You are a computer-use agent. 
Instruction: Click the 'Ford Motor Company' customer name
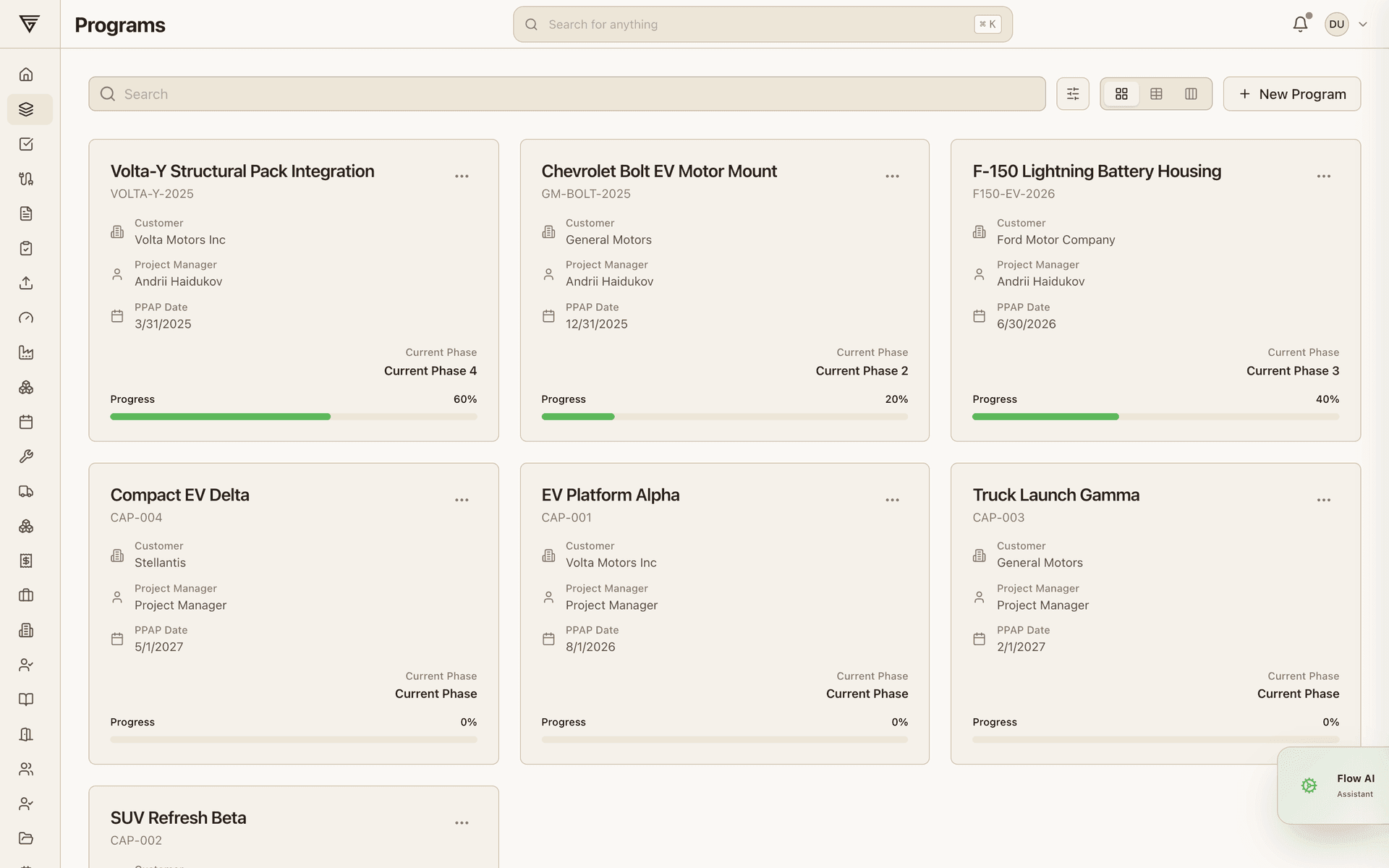1055,240
